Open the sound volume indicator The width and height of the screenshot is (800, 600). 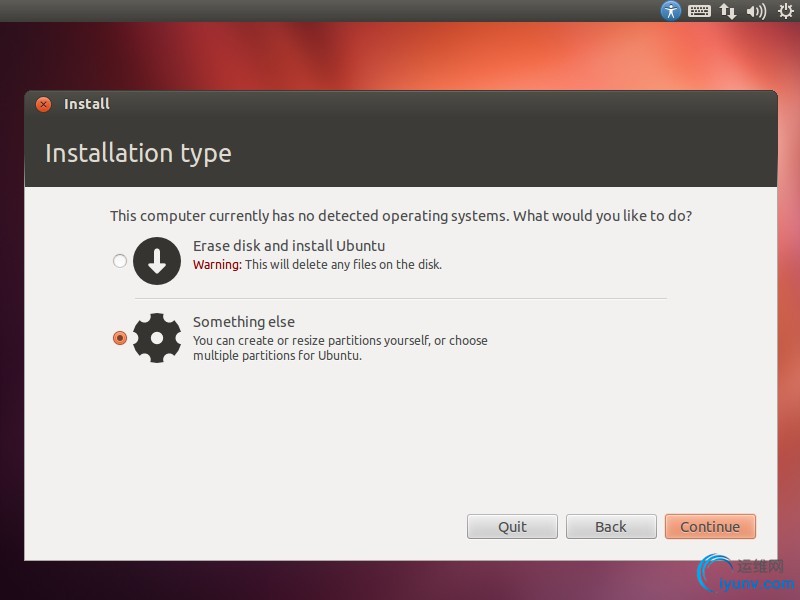coord(756,11)
